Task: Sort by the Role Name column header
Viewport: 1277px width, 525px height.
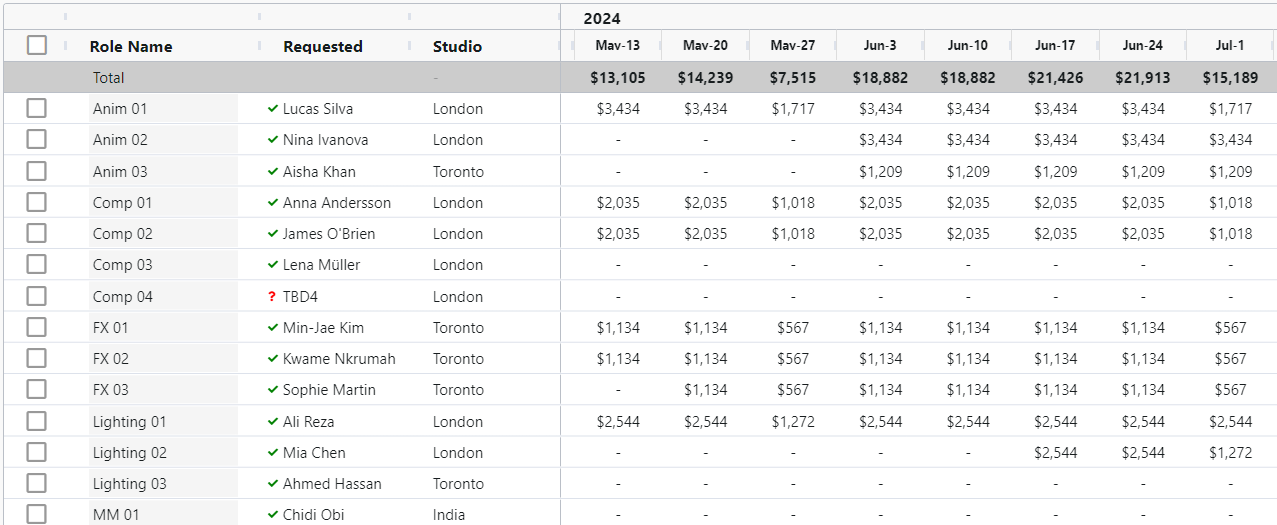Action: click(131, 46)
